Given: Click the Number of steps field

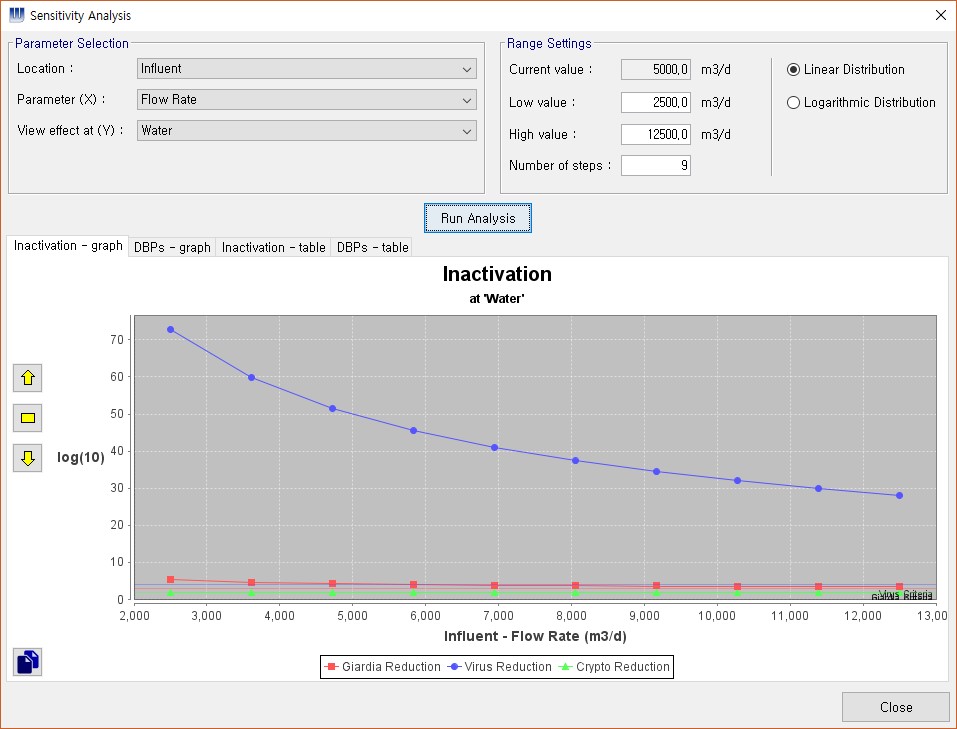Looking at the screenshot, I should click(655, 166).
